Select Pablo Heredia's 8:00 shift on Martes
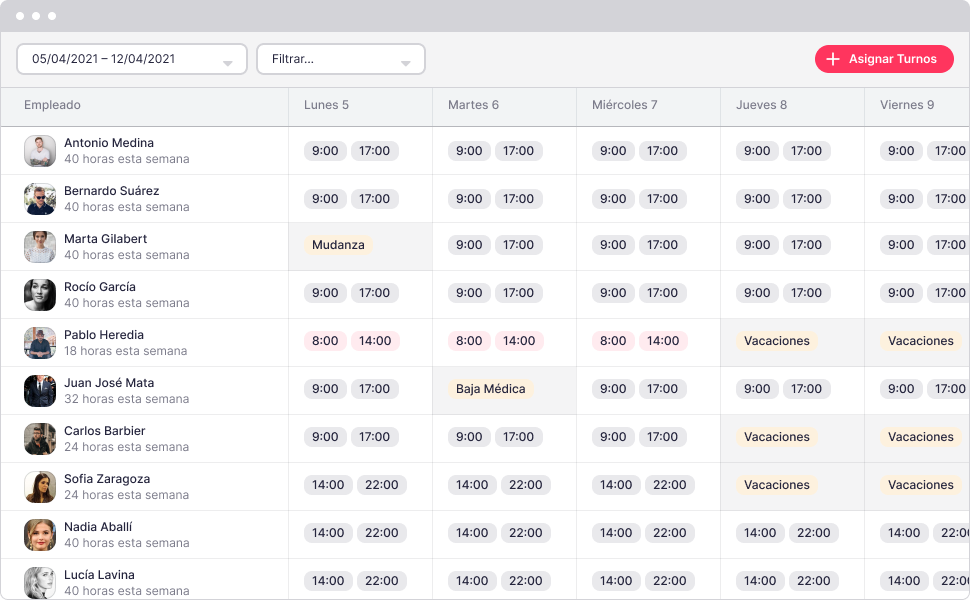This screenshot has width=970, height=600. click(468, 340)
